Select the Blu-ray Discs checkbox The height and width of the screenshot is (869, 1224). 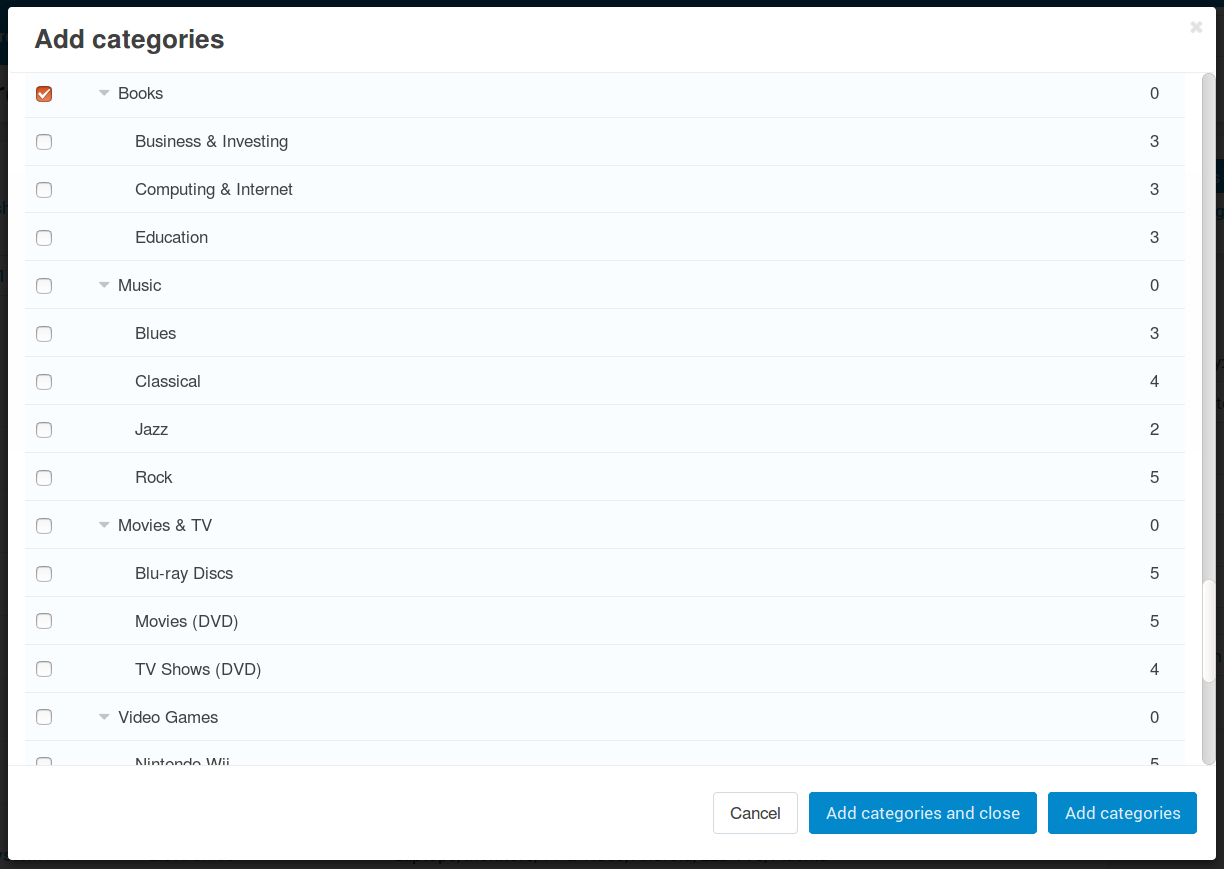coord(44,574)
